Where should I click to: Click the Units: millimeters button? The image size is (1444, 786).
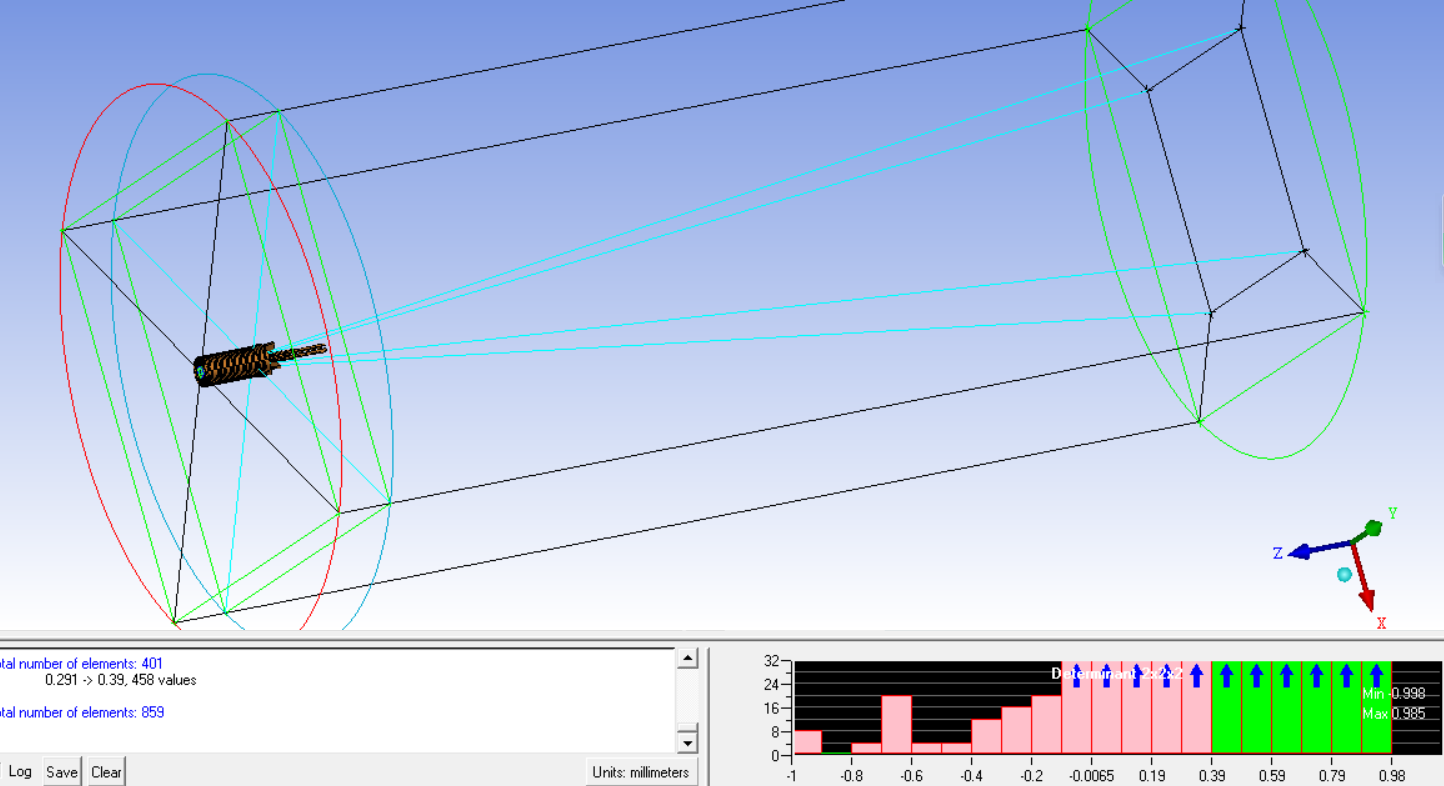pyautogui.click(x=641, y=771)
